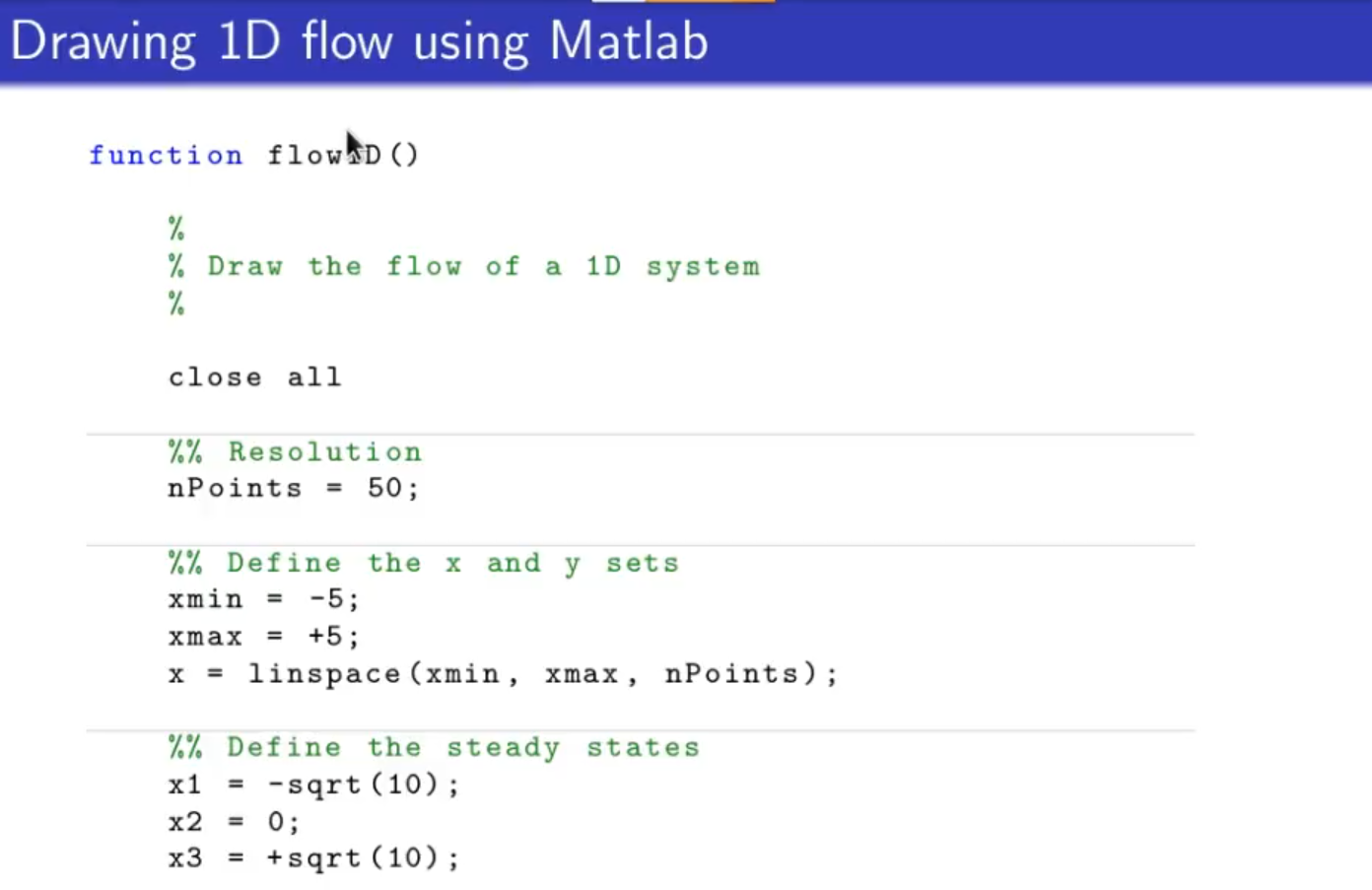Select the nPoints variable being assigned 50
1372x890 pixels.
pos(235,489)
